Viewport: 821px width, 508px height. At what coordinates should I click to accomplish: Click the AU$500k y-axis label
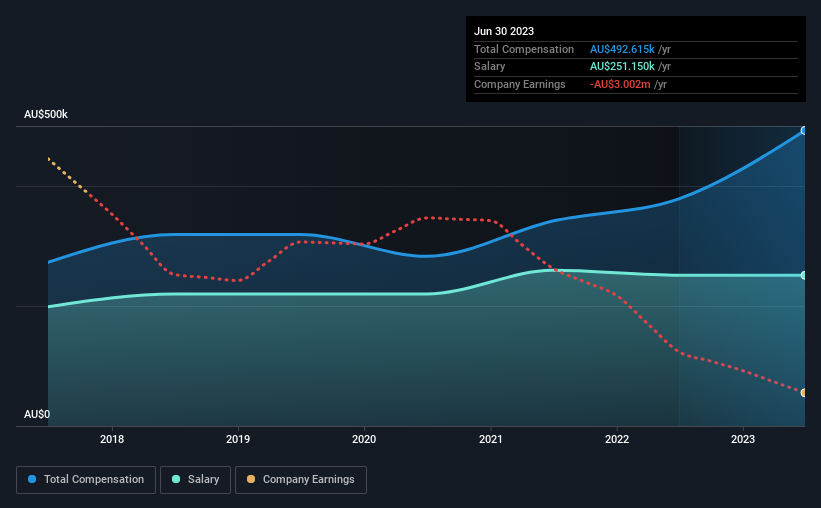(x=46, y=114)
